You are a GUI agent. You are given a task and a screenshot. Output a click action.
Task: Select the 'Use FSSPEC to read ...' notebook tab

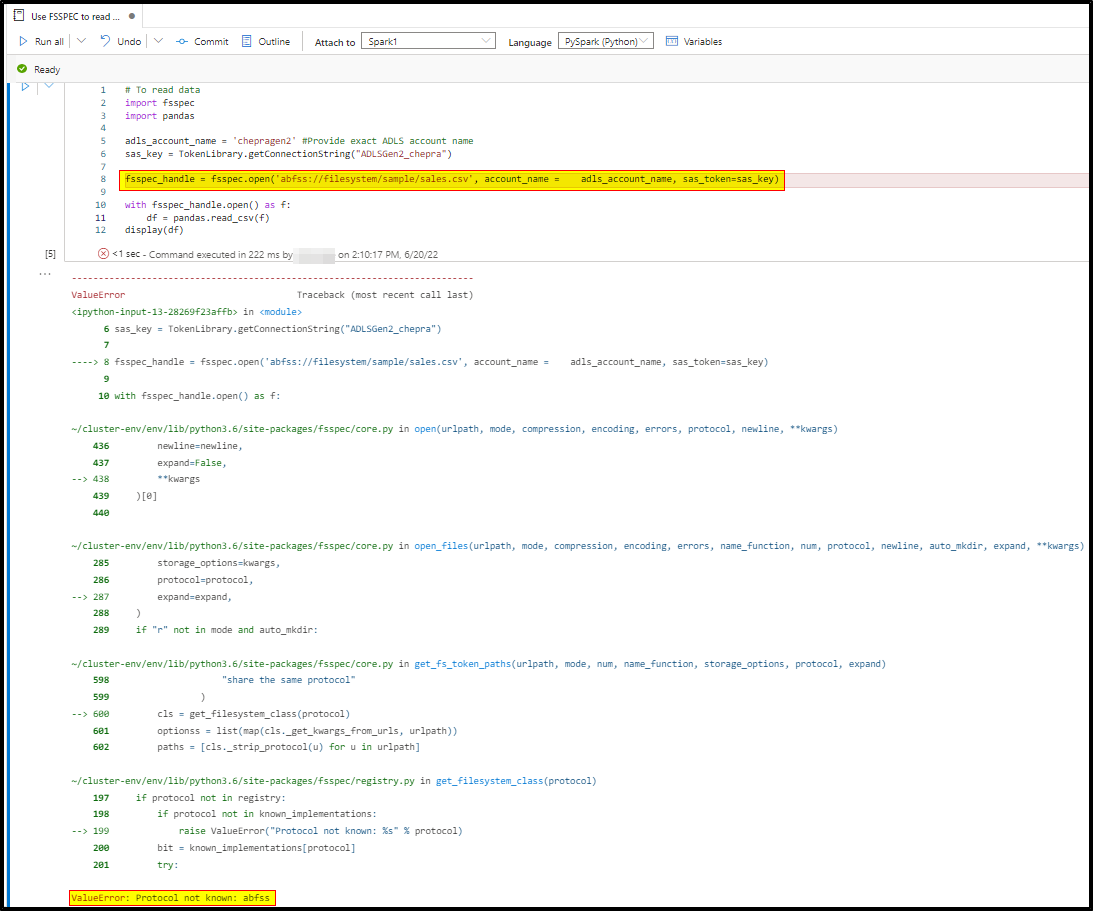[x=75, y=16]
